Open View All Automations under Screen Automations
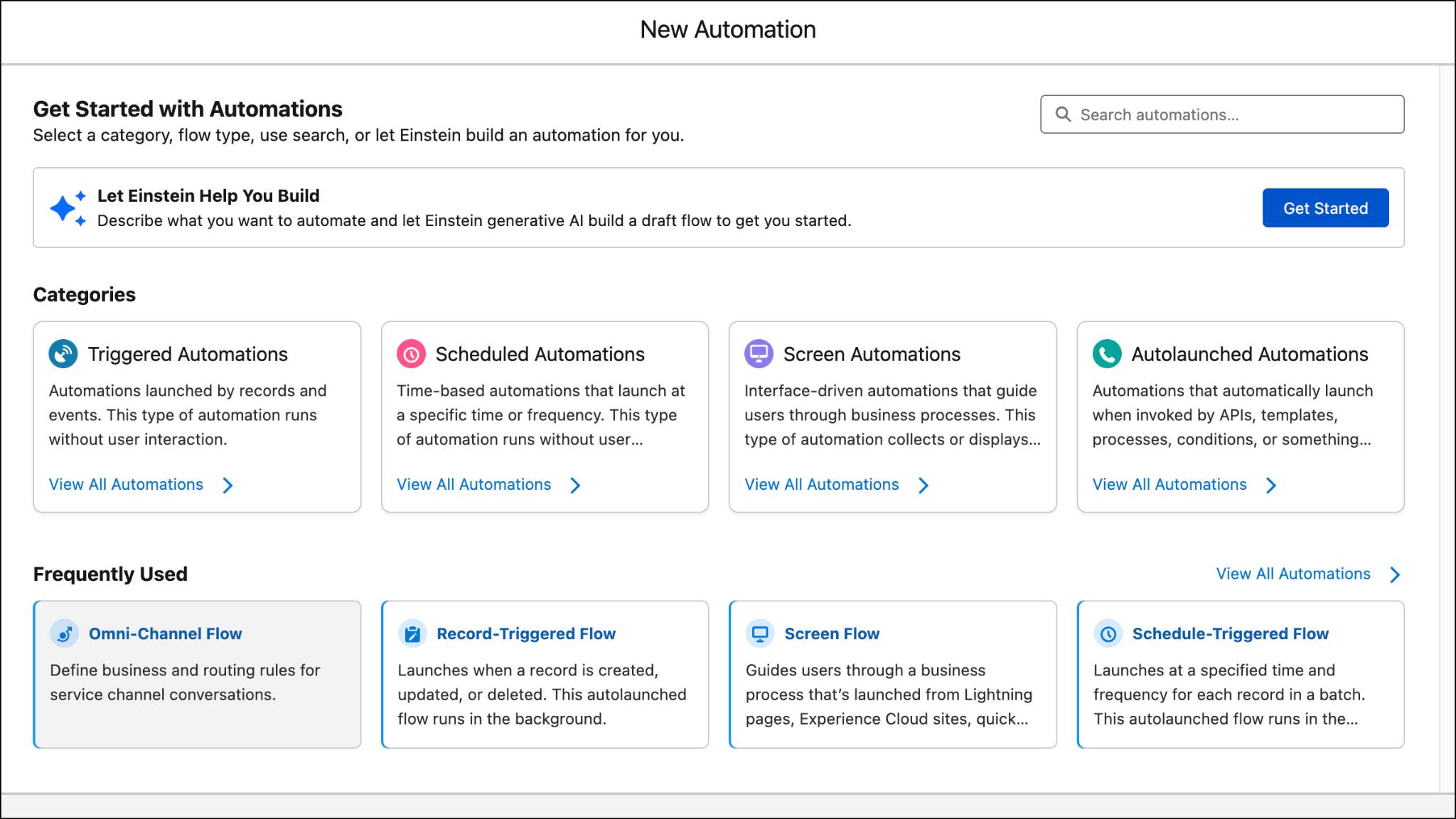1456x819 pixels. (x=821, y=485)
